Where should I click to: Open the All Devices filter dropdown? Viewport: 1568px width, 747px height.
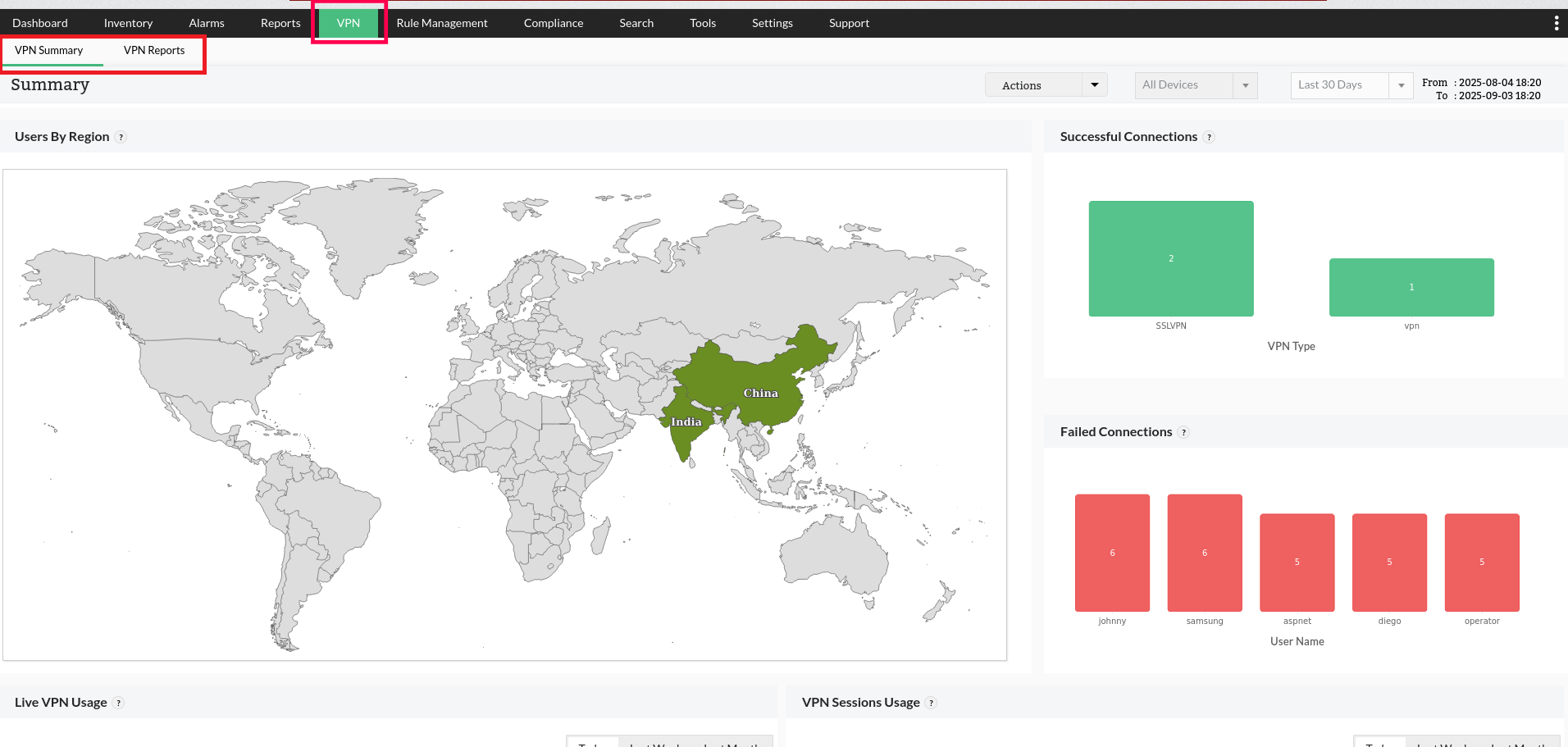tap(1196, 85)
